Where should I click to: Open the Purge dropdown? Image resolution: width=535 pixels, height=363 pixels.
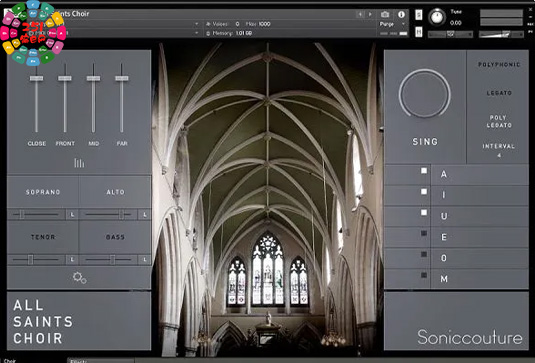point(392,24)
